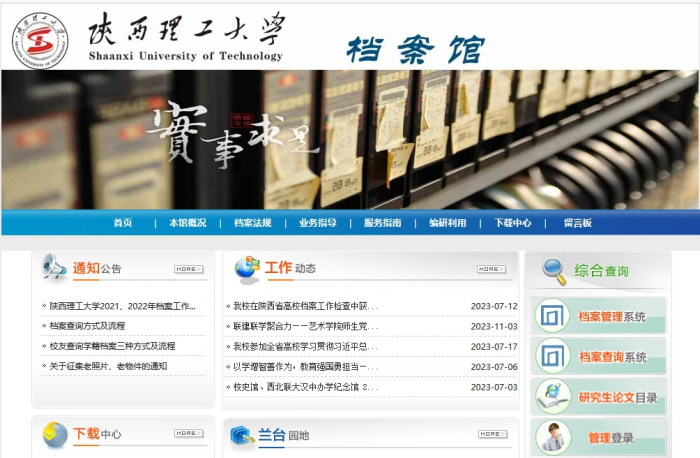The image size is (700, 458).
Task: Open 编研利用 navigation item
Action: (448, 223)
